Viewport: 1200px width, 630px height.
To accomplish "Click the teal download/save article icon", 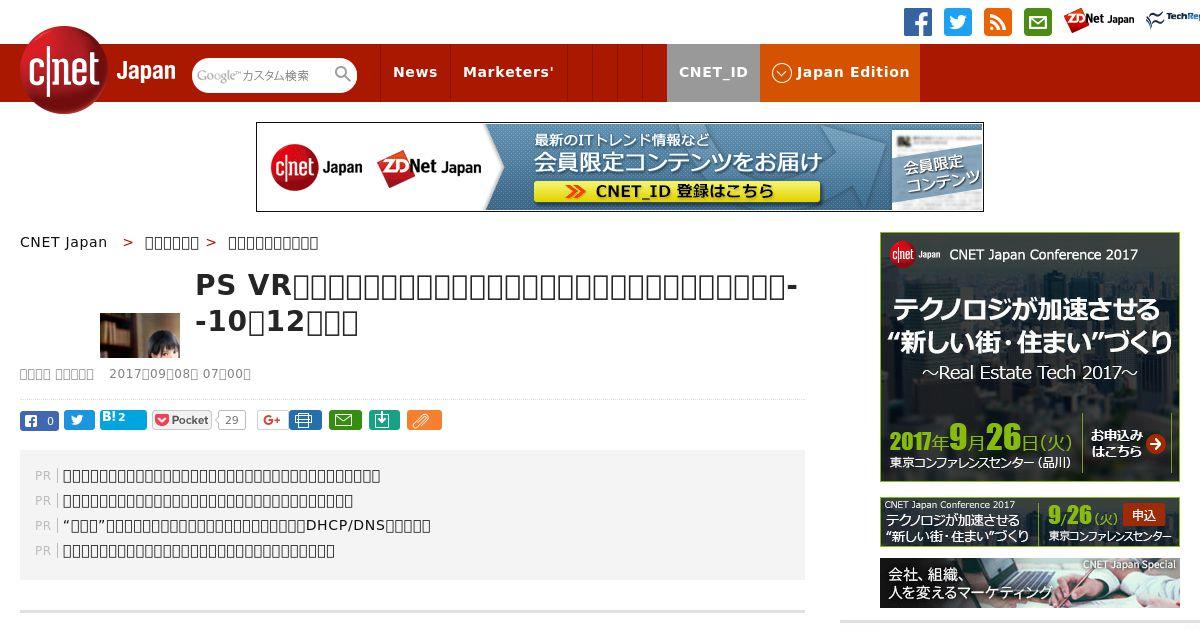I will [x=384, y=421].
